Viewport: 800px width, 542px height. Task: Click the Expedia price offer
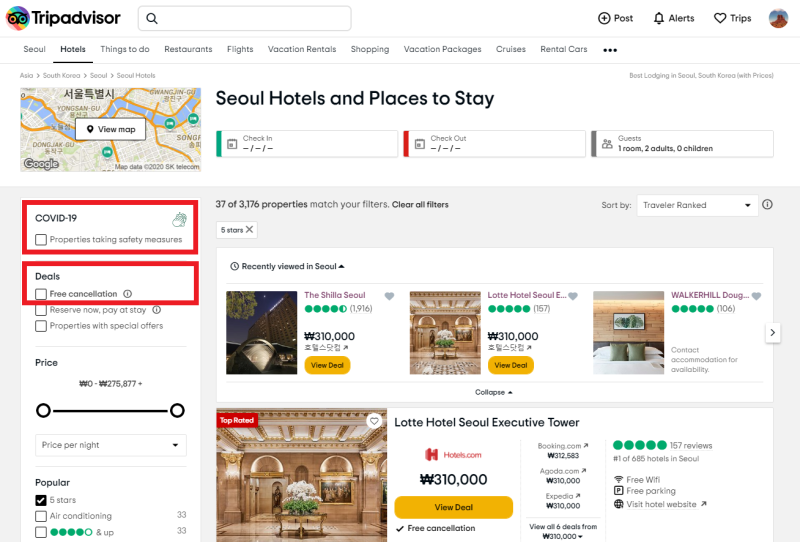[x=563, y=501]
